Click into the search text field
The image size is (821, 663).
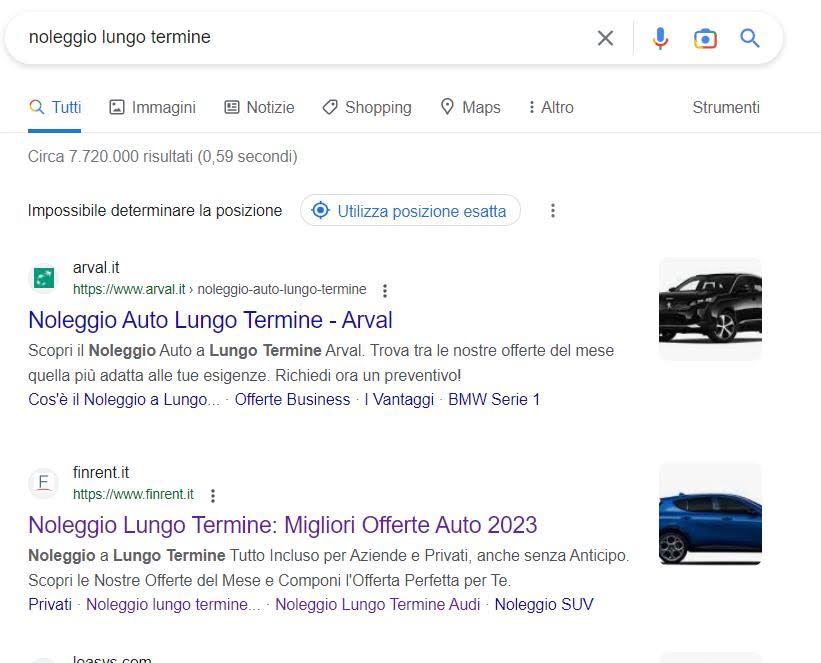click(300, 38)
